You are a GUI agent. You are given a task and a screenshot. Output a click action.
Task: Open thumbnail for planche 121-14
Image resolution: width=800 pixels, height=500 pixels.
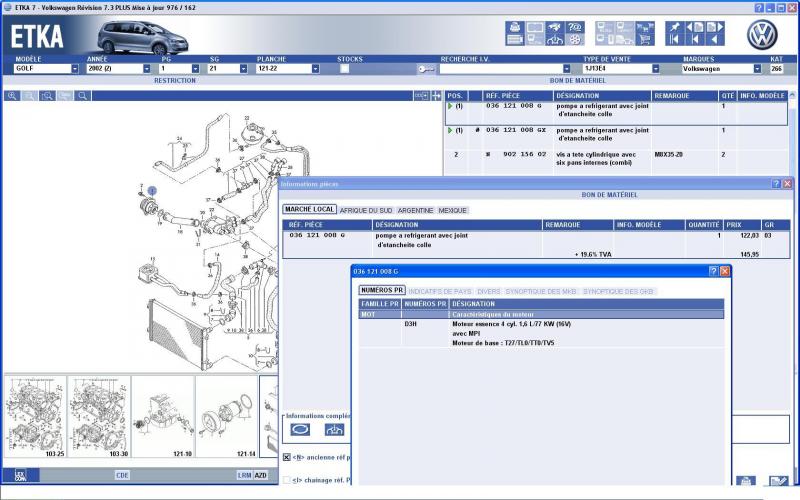(227, 417)
